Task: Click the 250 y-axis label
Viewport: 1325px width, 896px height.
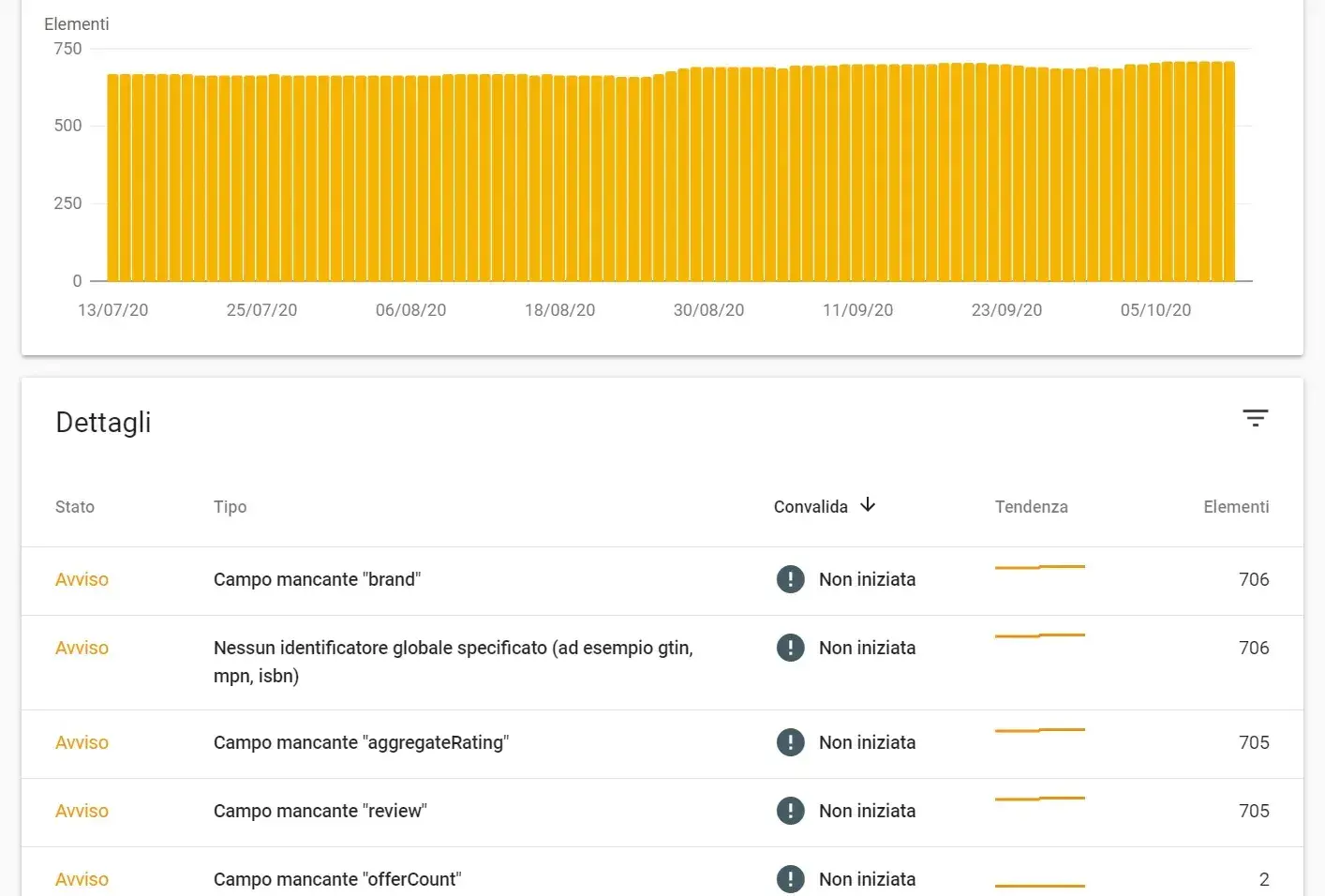Action: 67,203
